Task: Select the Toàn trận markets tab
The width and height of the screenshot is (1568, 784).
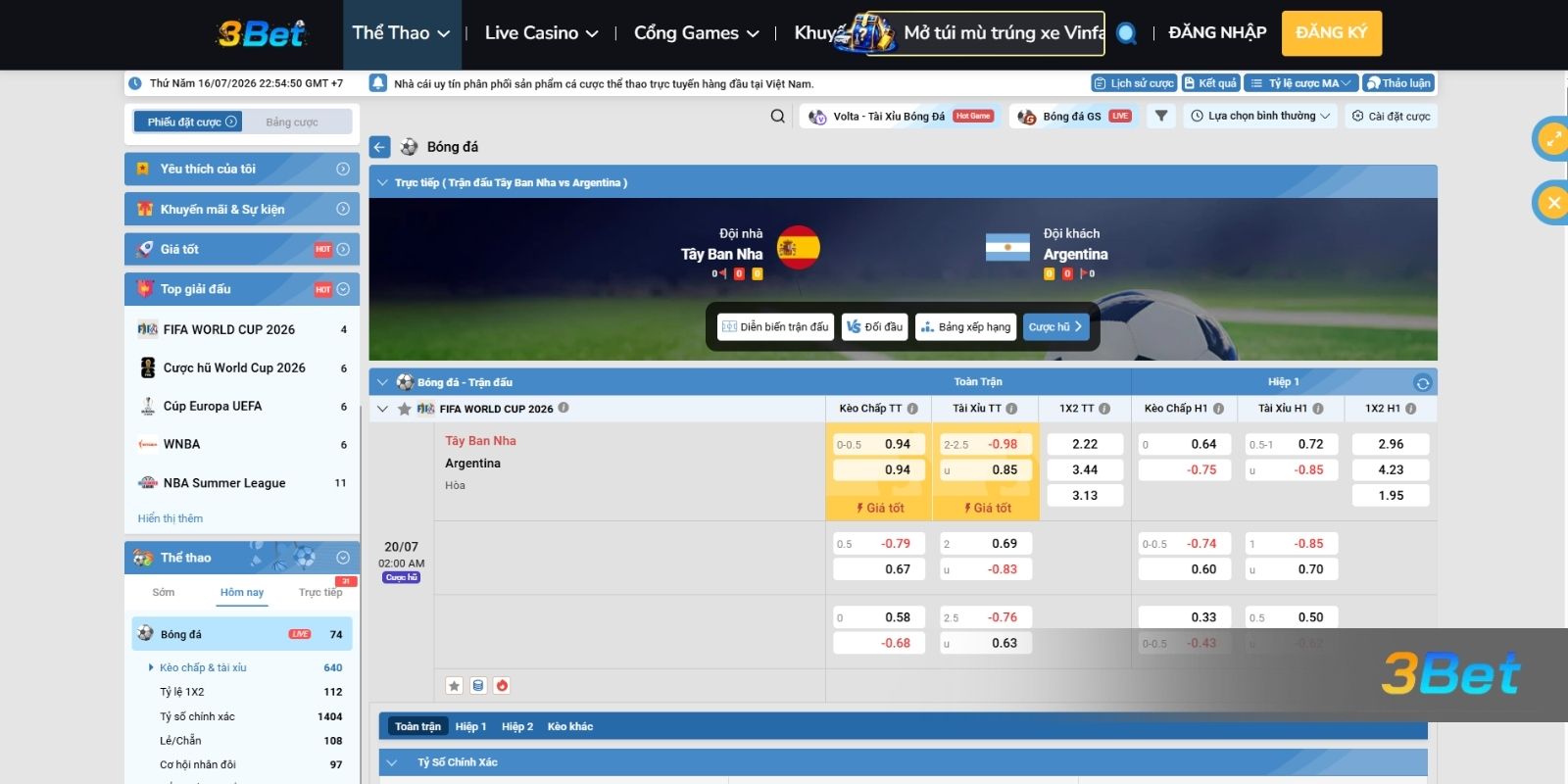Action: [x=417, y=726]
